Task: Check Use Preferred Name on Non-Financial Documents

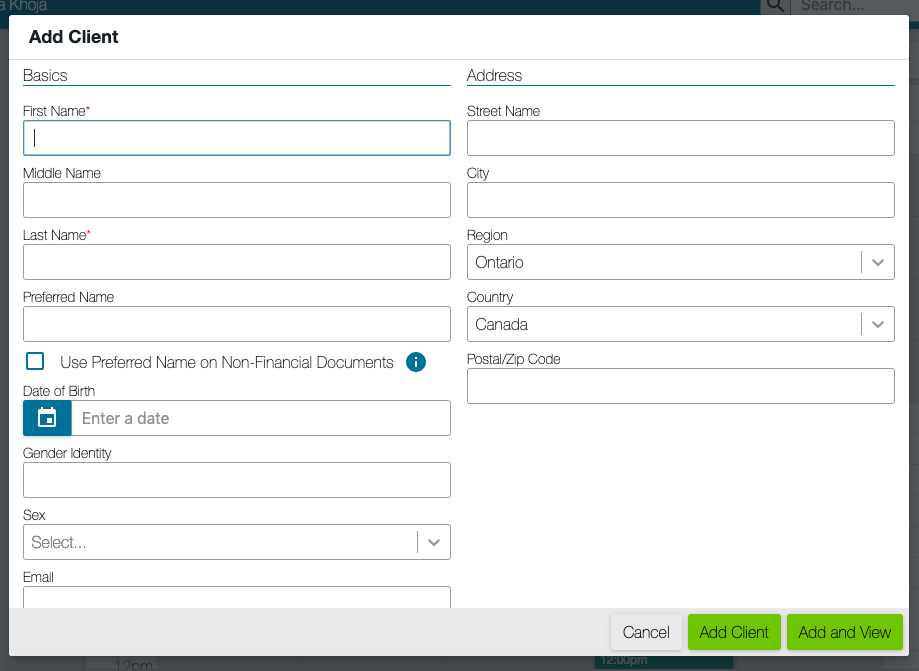Action: pyautogui.click(x=34, y=361)
